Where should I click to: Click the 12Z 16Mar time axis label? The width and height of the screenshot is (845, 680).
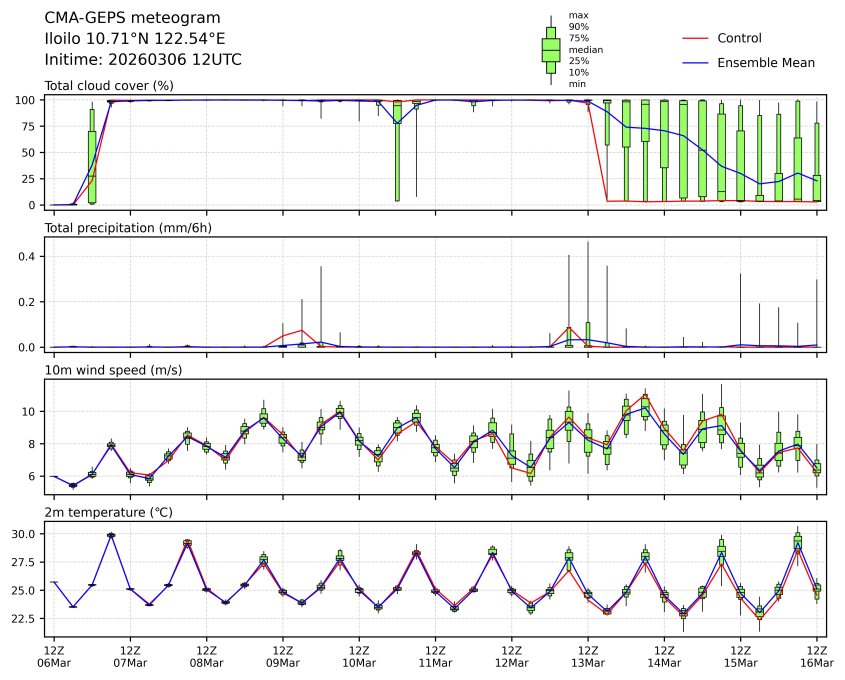(x=817, y=656)
